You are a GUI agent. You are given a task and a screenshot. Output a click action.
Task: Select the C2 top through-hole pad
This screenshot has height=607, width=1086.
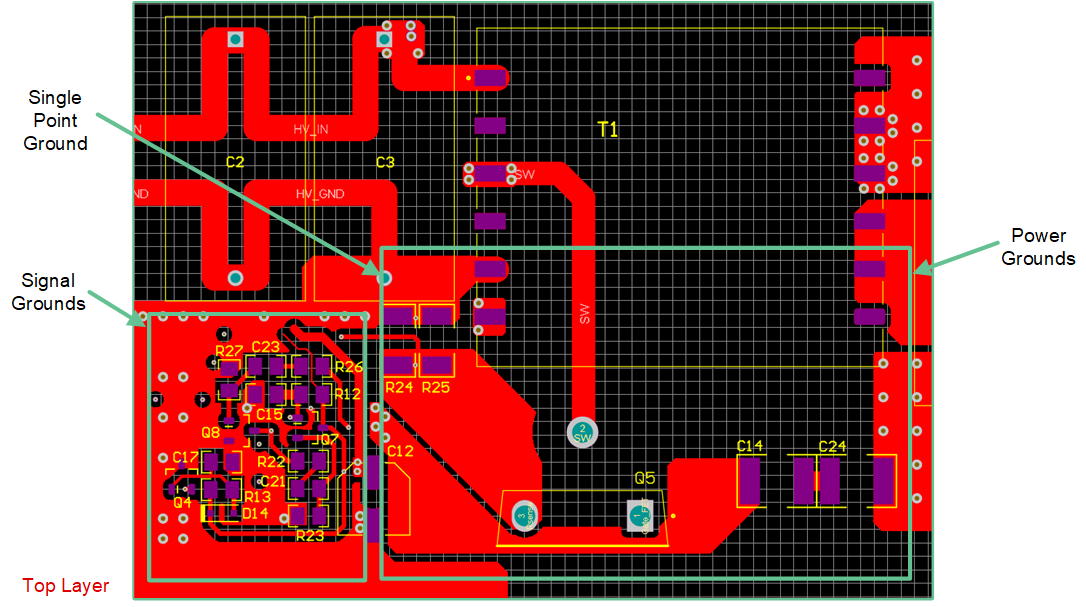click(235, 40)
